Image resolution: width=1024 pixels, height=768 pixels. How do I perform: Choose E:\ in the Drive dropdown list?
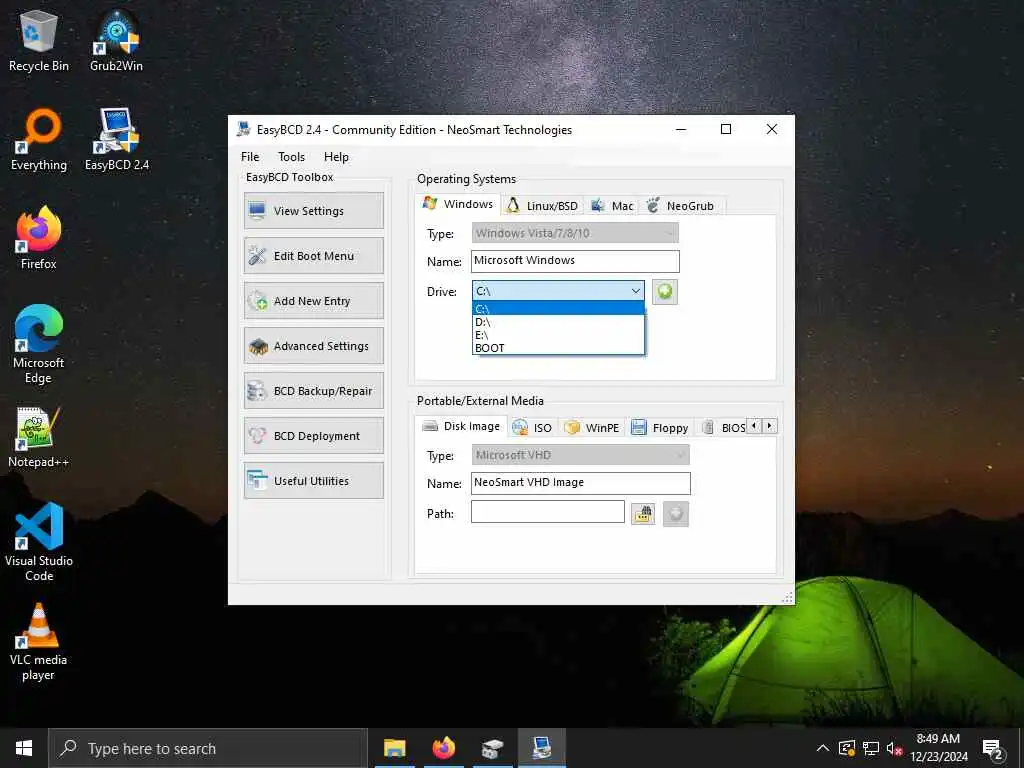558,335
